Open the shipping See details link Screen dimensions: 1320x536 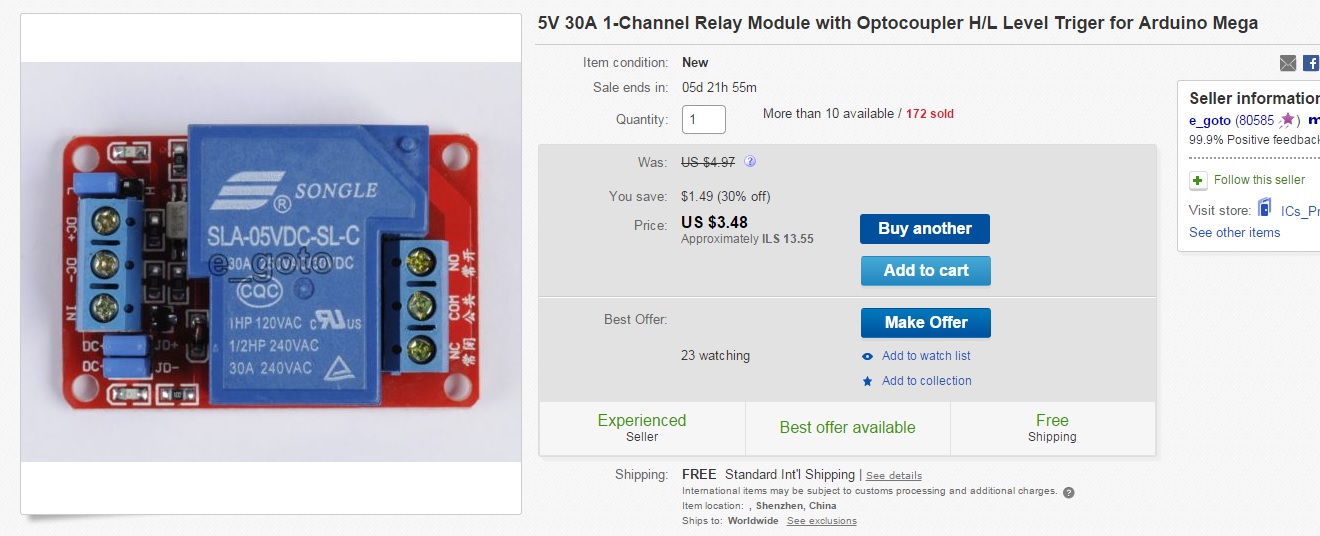893,476
